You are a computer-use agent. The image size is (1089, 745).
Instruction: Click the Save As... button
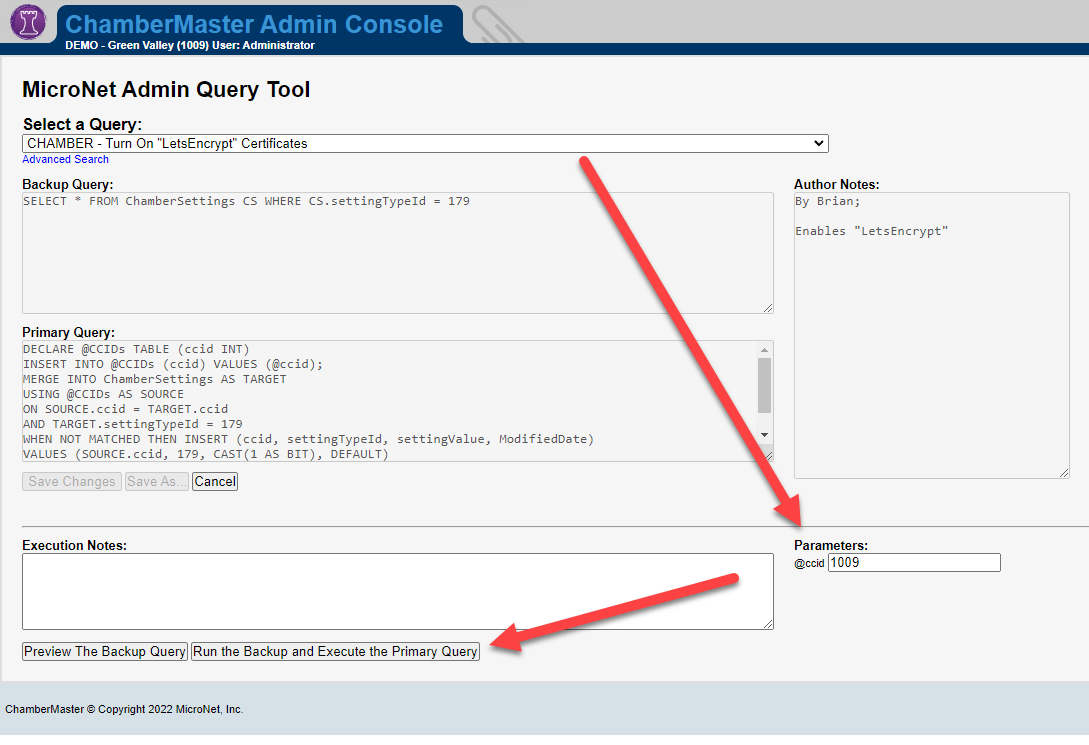(157, 482)
